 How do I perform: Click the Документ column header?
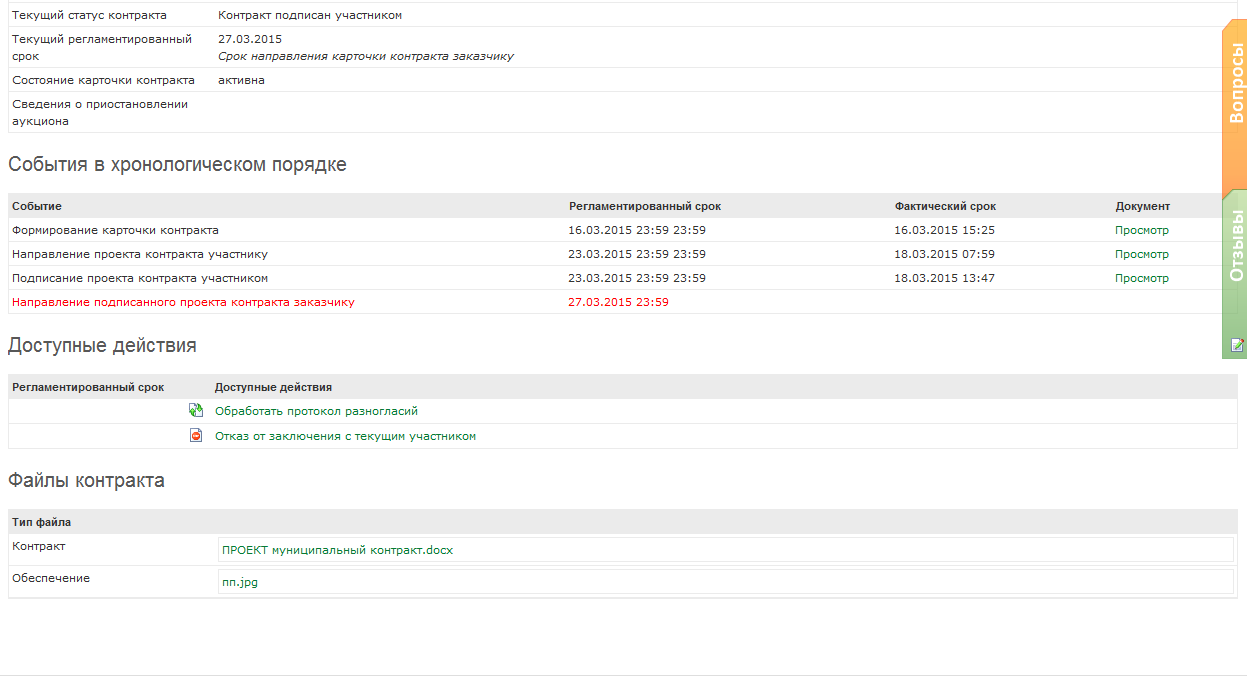[x=1142, y=206]
